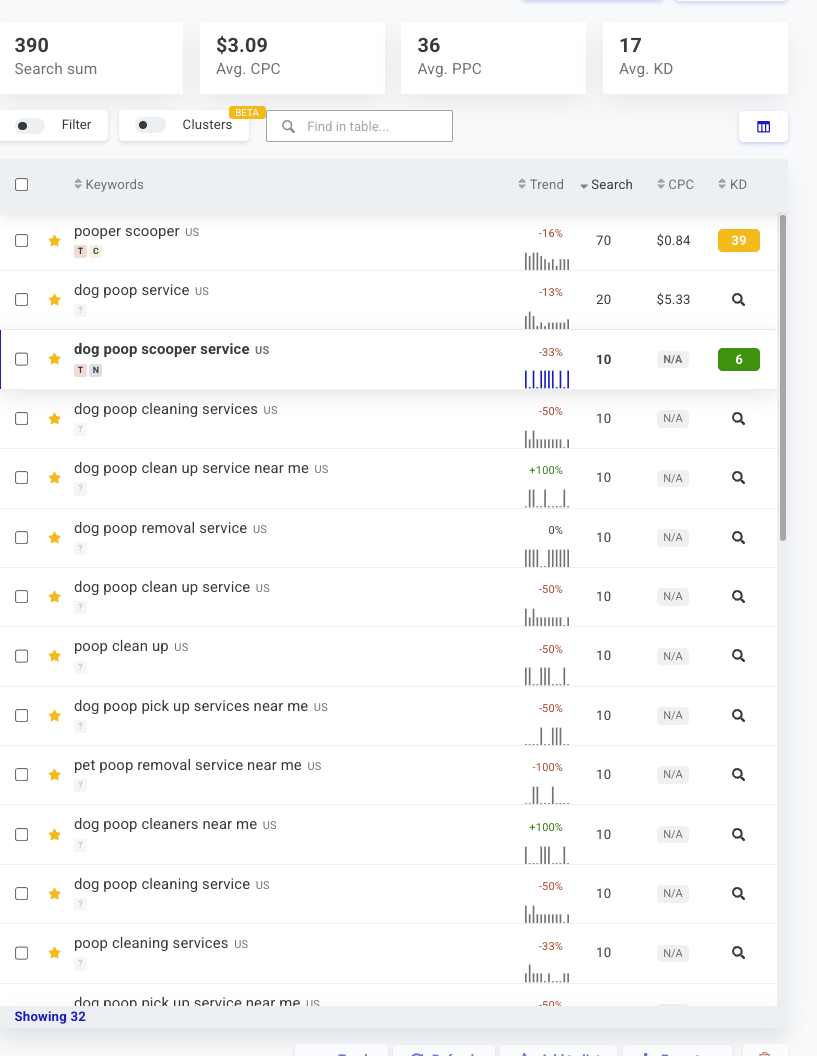Tick checkbox for dog poop removal service
Image resolution: width=817 pixels, height=1056 pixels.
(22, 537)
